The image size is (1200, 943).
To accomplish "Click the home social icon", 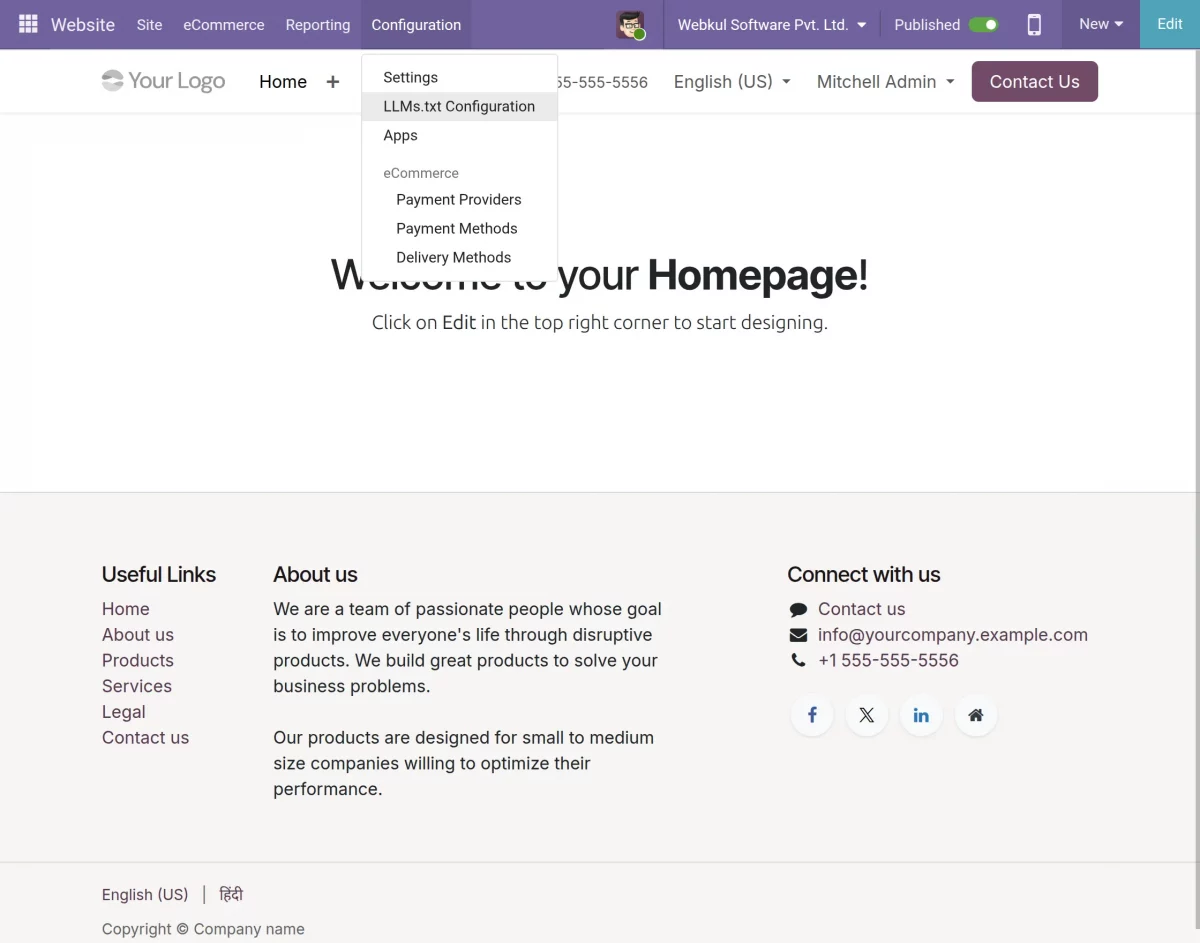I will click(x=976, y=715).
